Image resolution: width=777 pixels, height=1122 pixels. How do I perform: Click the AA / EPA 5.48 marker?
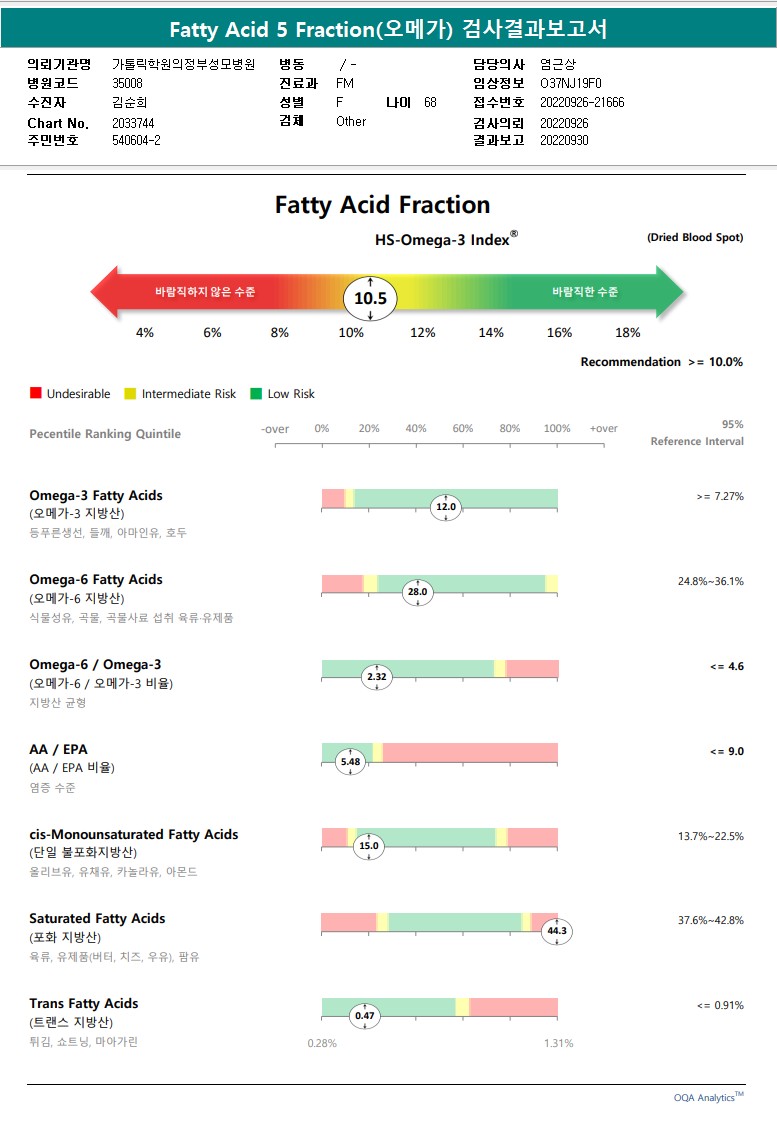350,762
